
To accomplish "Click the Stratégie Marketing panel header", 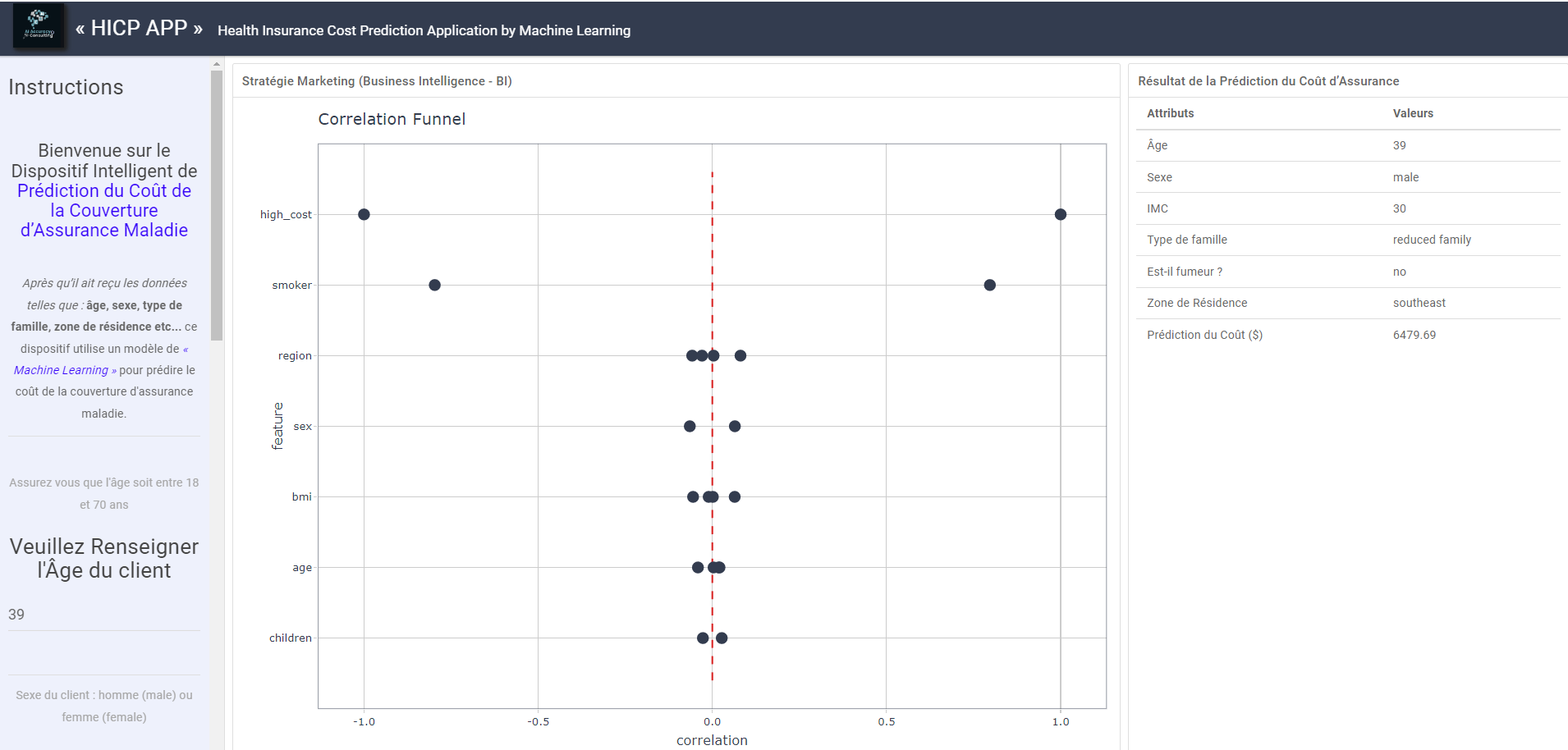I will click(377, 81).
